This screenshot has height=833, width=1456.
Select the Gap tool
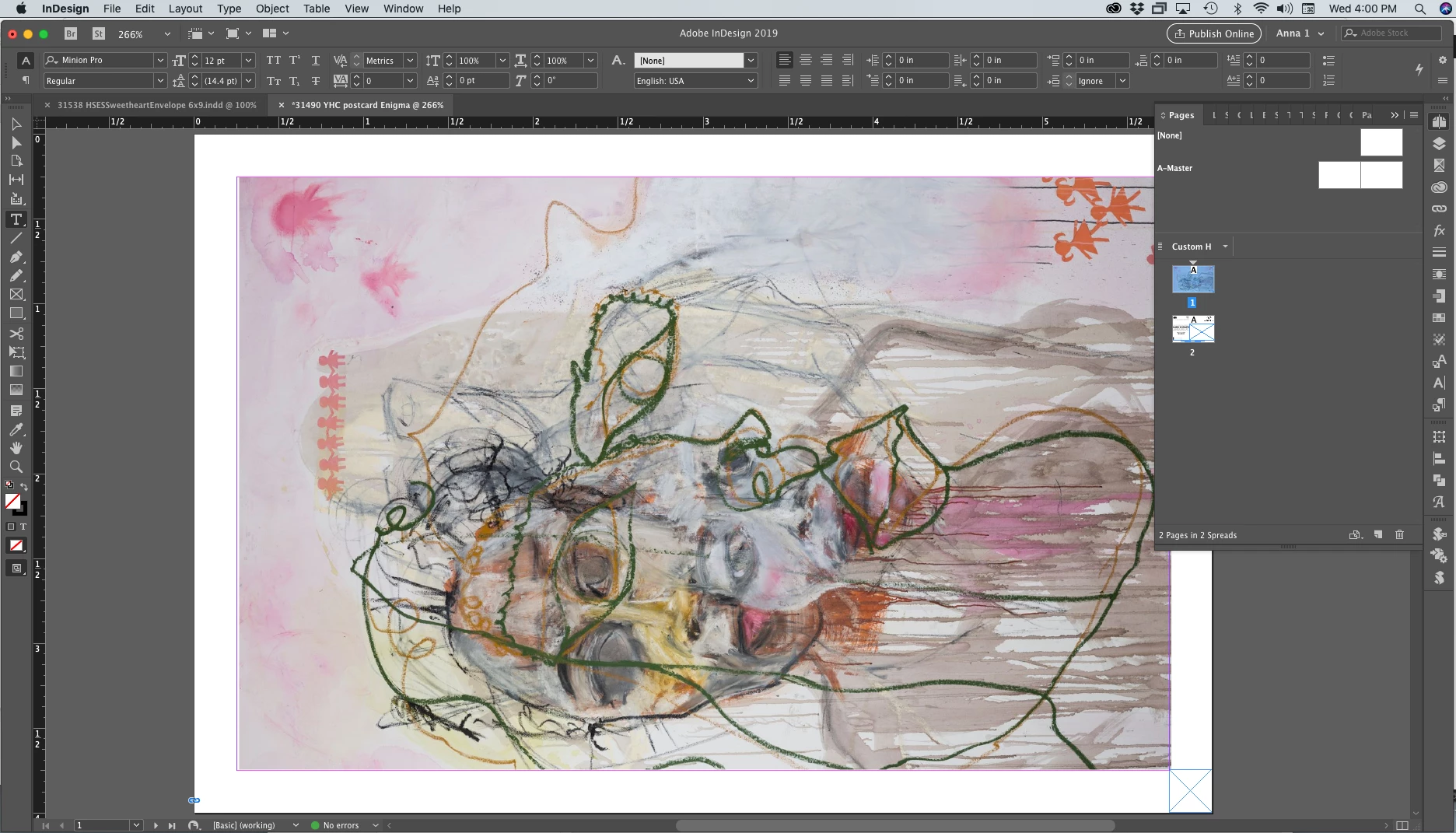16,180
